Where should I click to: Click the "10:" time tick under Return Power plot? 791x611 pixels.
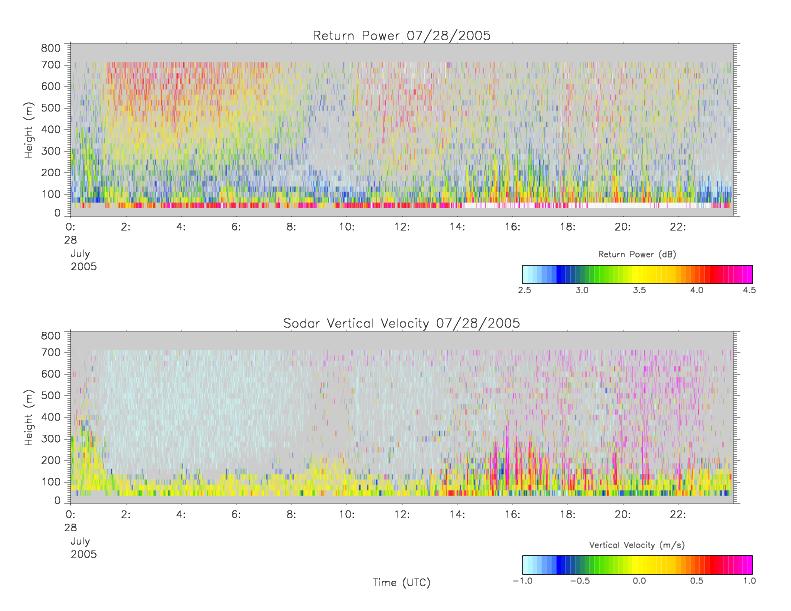347,227
